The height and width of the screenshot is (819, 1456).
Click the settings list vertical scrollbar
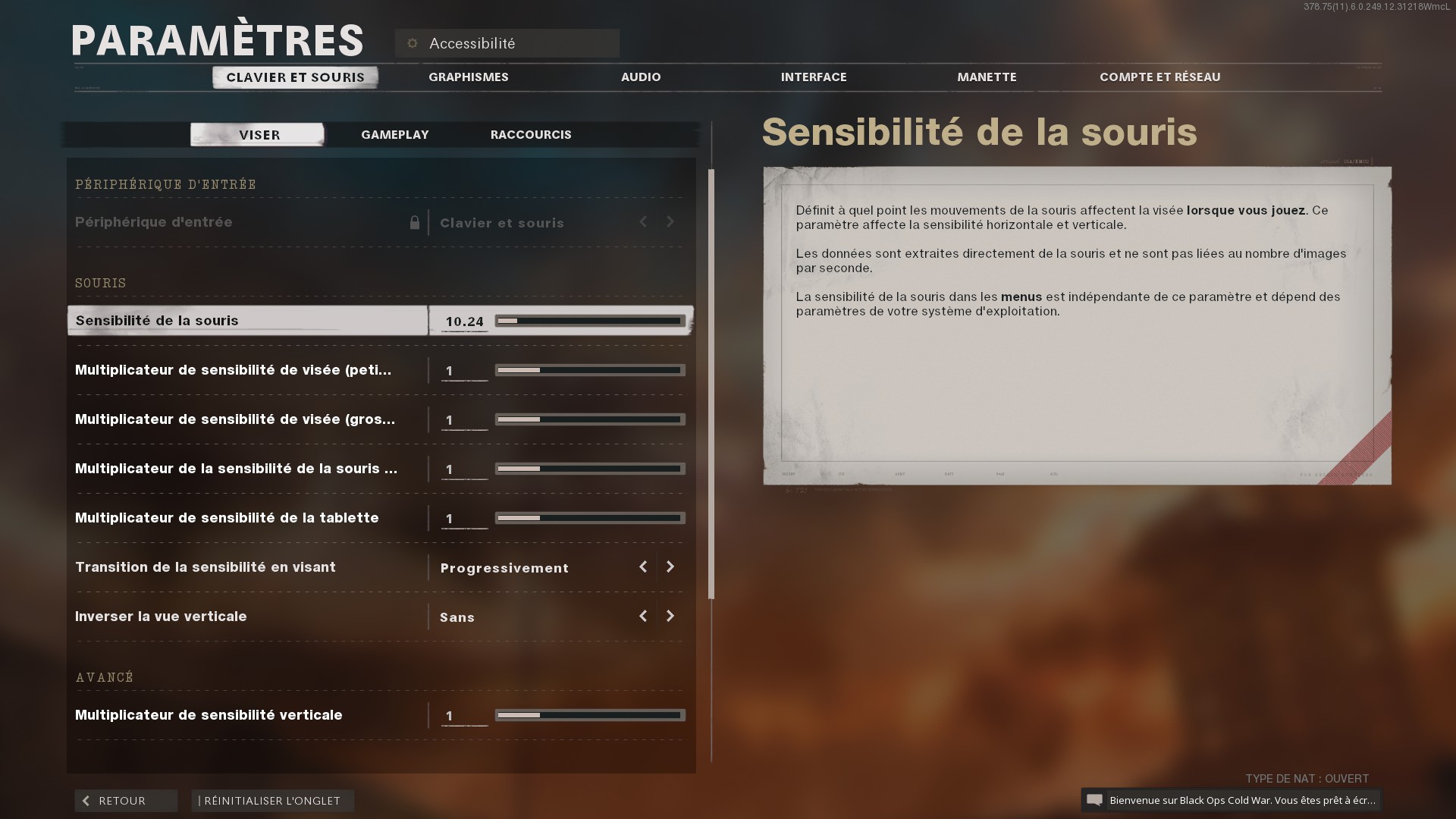[x=711, y=384]
